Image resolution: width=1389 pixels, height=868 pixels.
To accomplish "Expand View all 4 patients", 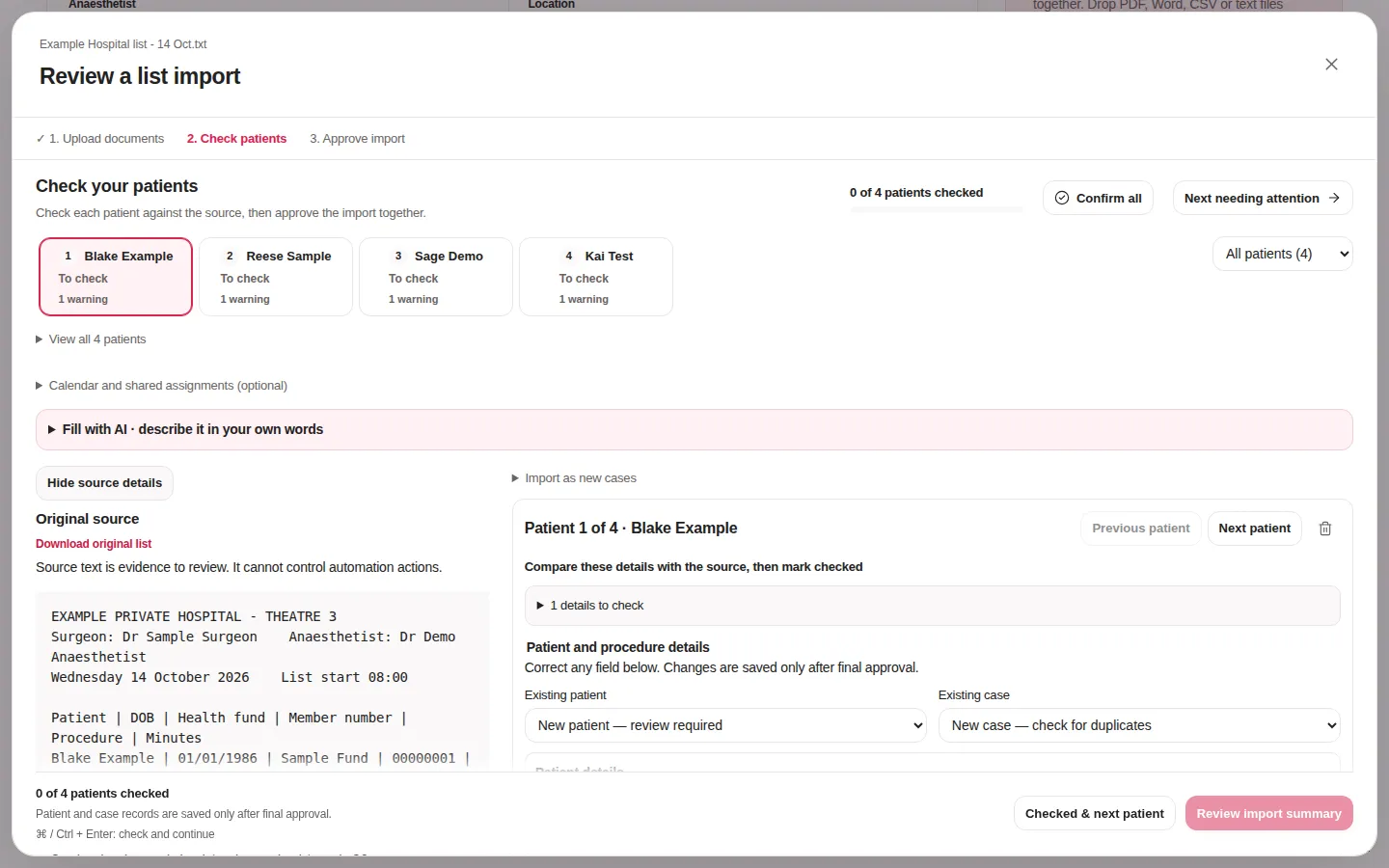I will tap(91, 339).
